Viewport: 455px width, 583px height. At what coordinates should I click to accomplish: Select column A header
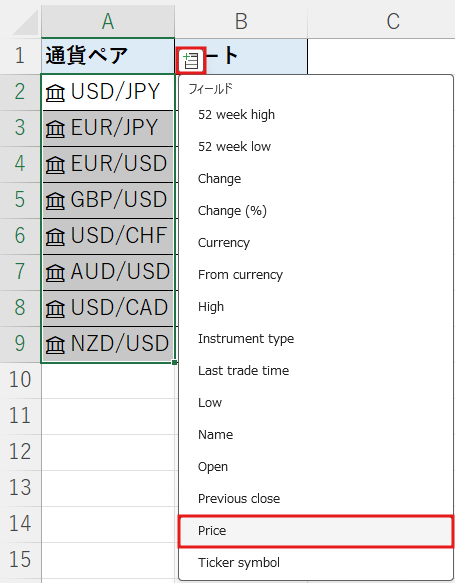click(108, 21)
